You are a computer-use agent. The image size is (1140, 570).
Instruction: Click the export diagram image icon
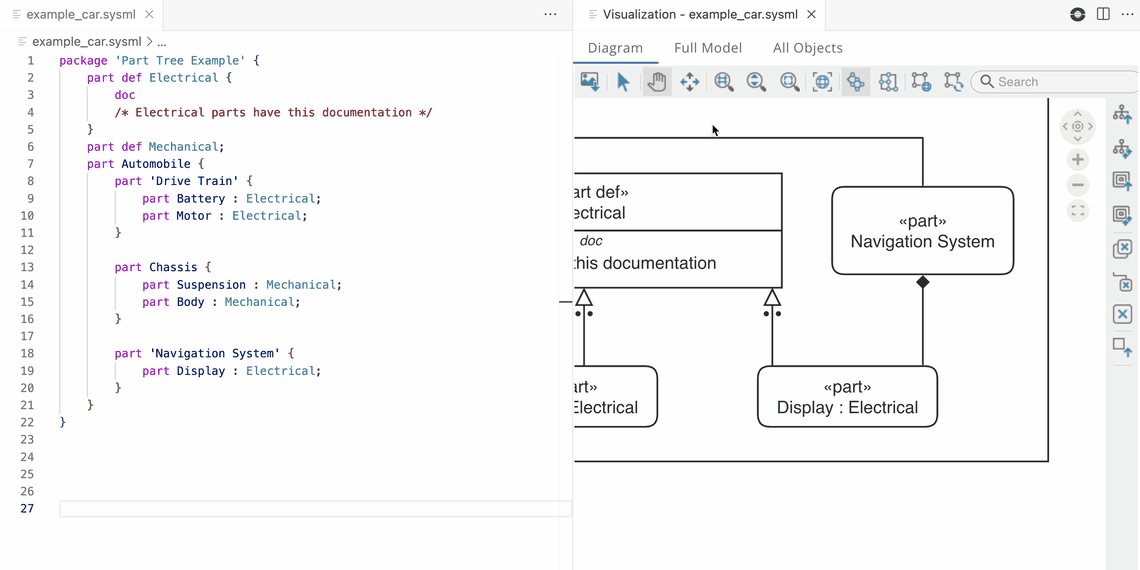click(590, 82)
